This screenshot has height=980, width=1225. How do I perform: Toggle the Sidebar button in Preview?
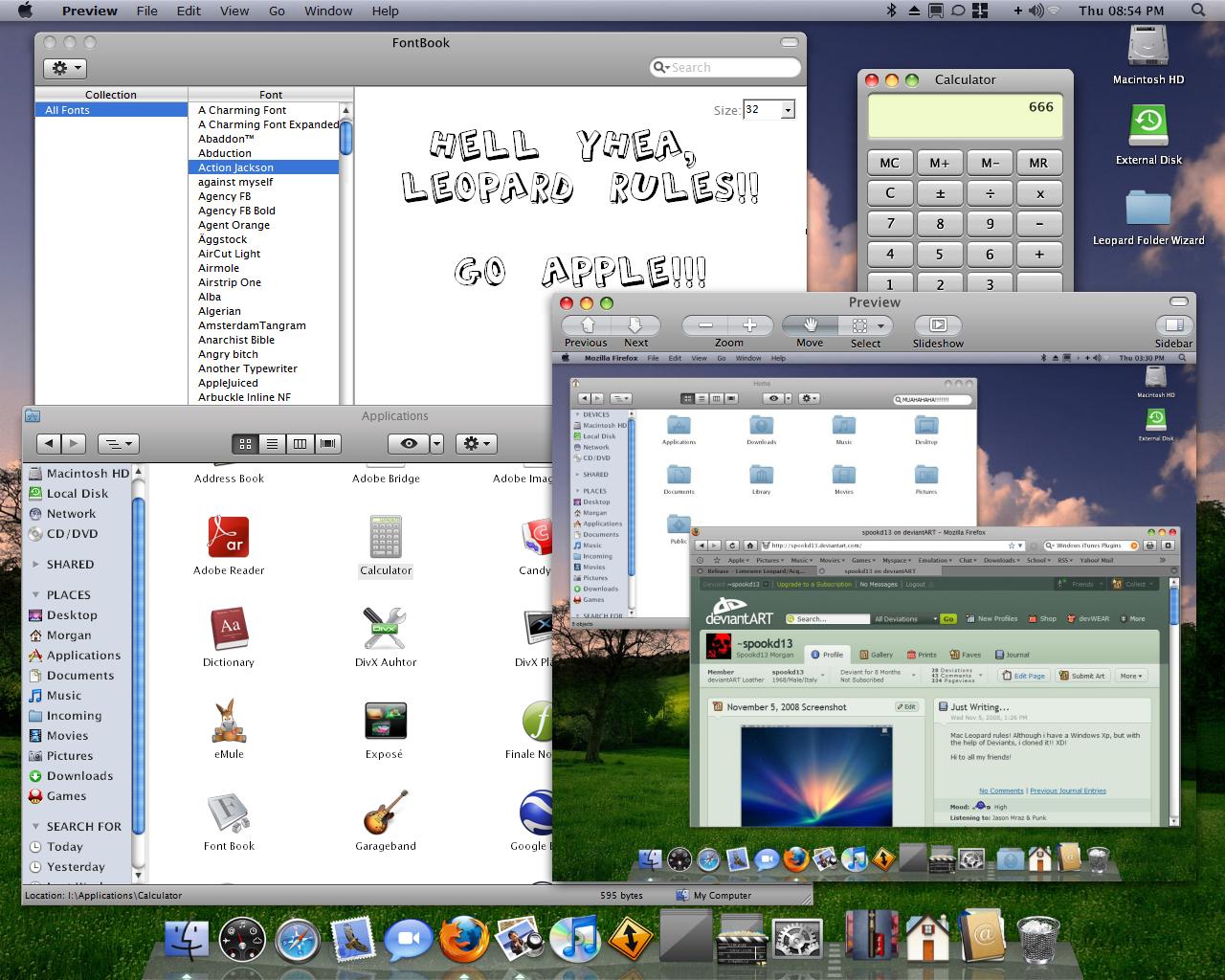point(1174,325)
